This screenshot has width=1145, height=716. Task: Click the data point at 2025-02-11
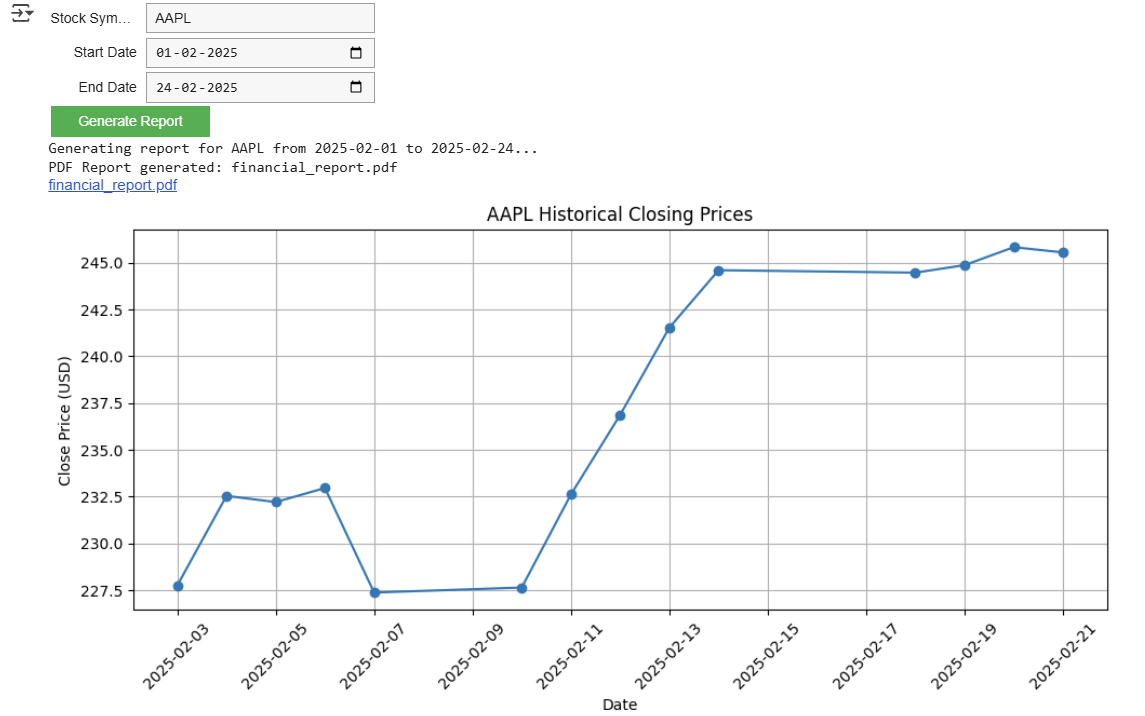pyautogui.click(x=572, y=495)
